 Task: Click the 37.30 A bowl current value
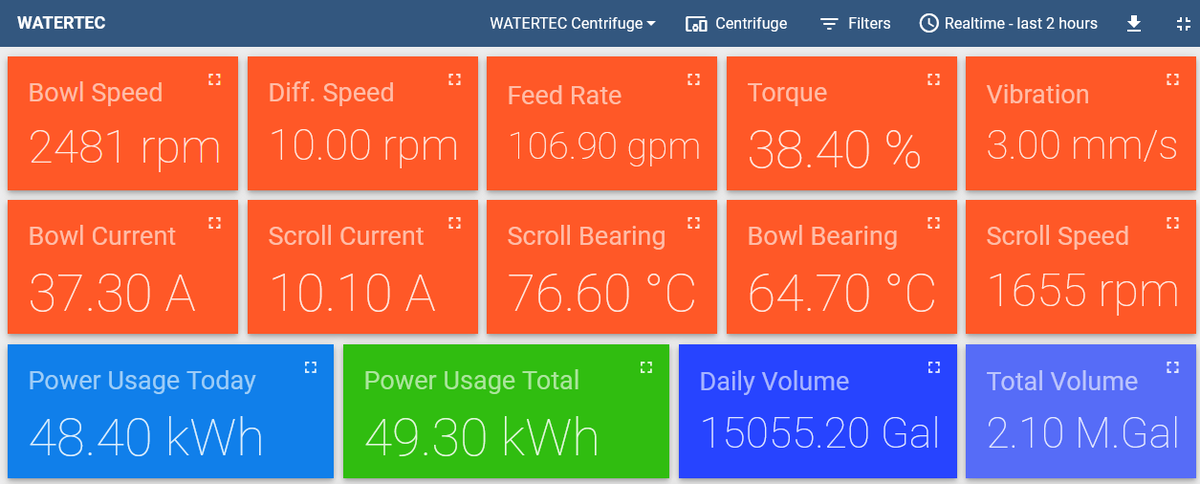pos(112,293)
